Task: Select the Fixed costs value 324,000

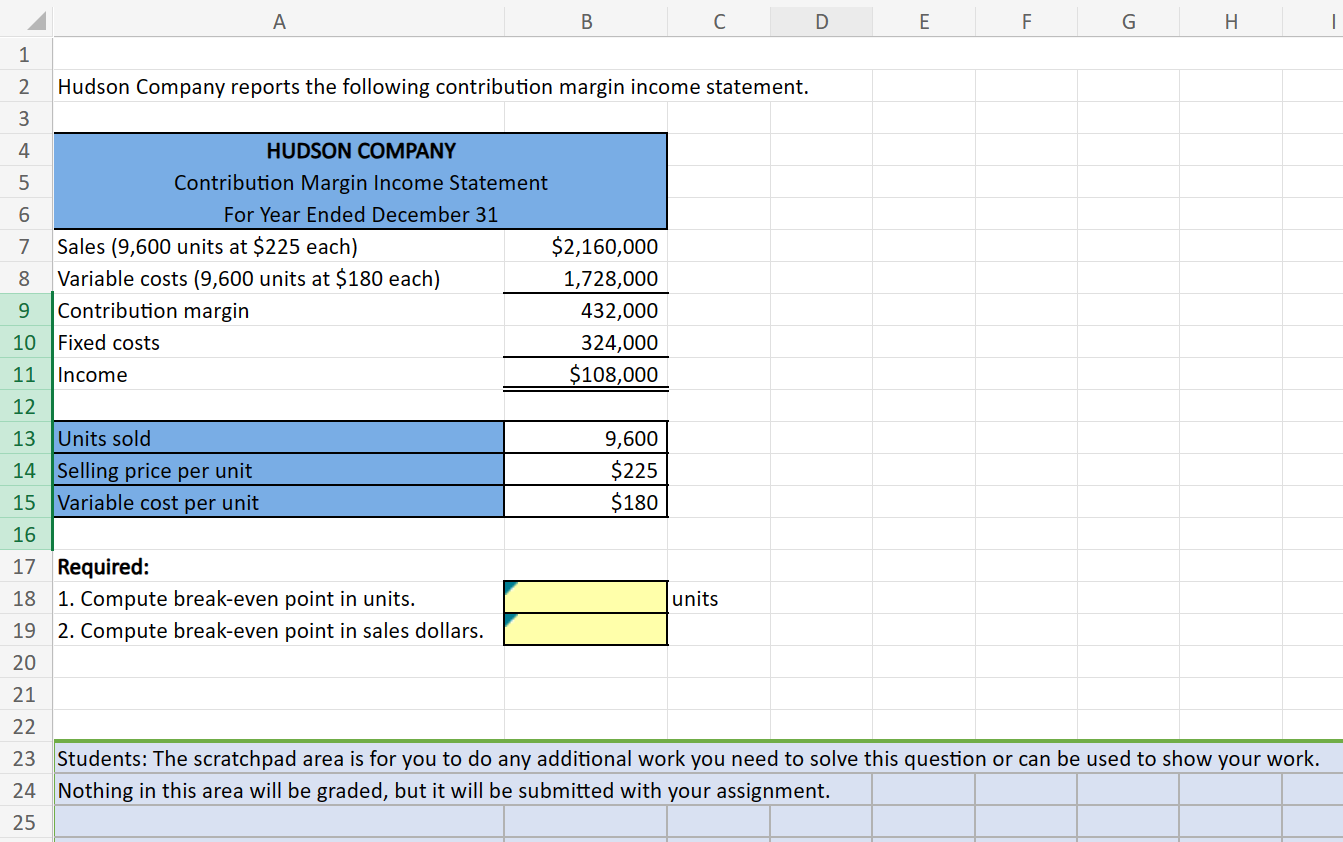Action: 586,342
